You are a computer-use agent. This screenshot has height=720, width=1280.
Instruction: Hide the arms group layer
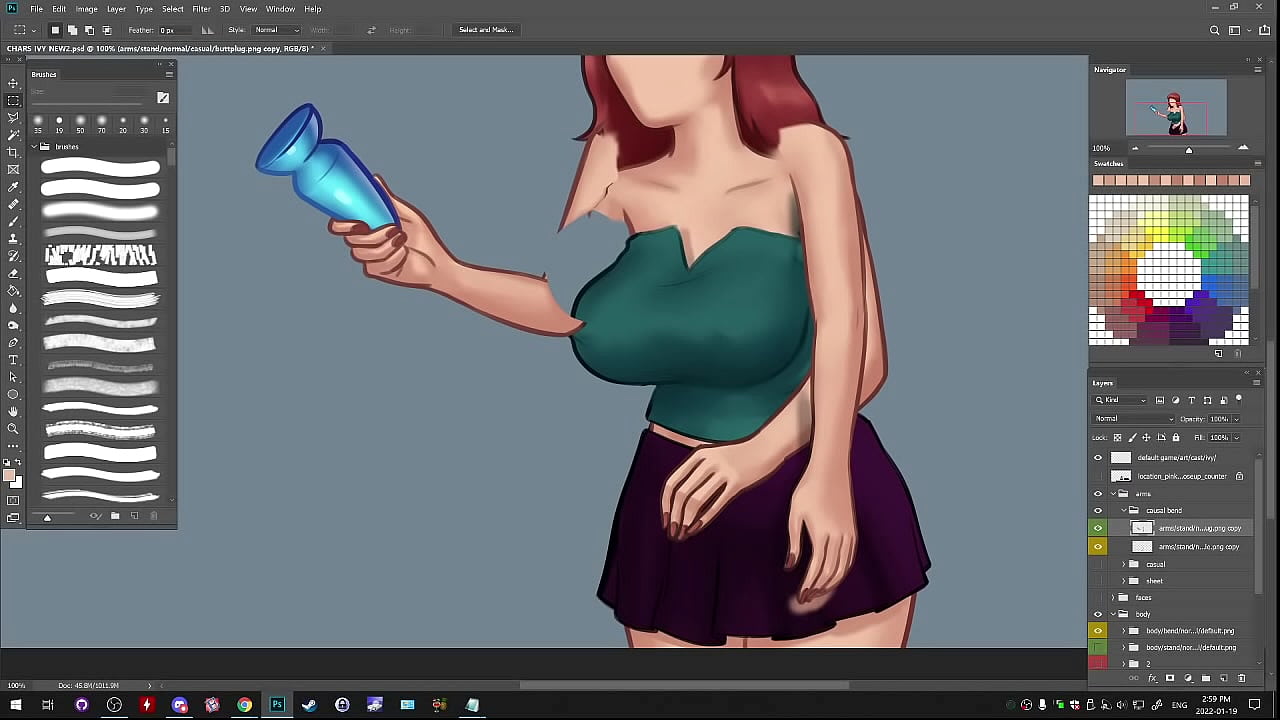pos(1098,494)
